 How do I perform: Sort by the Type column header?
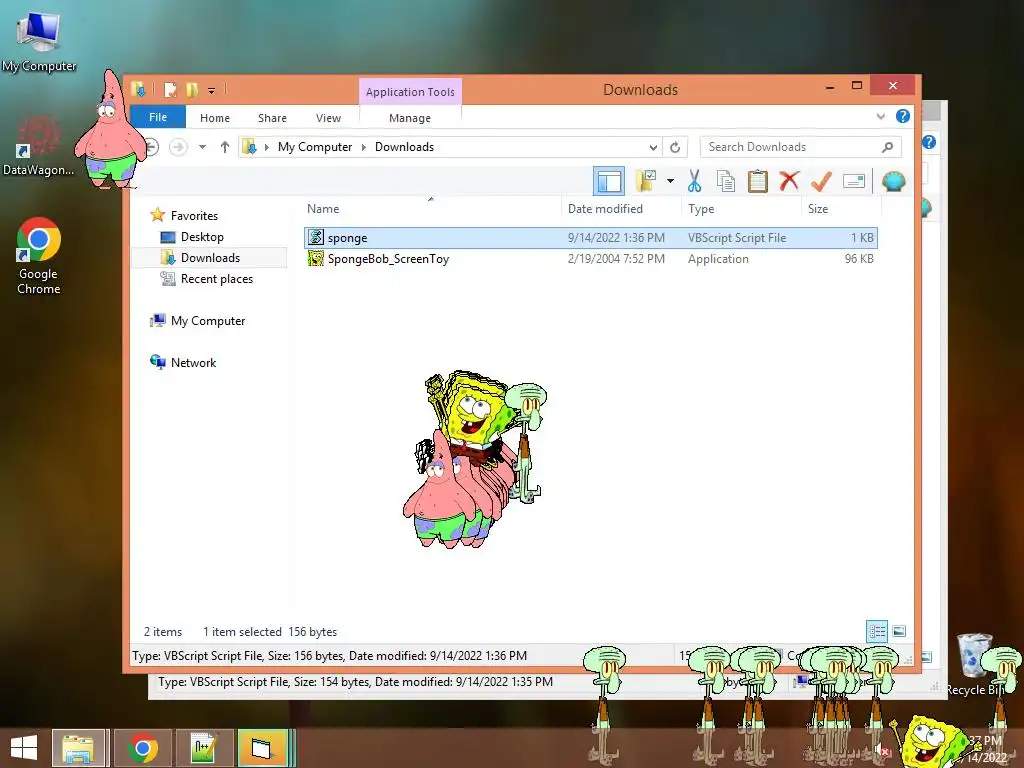(701, 209)
